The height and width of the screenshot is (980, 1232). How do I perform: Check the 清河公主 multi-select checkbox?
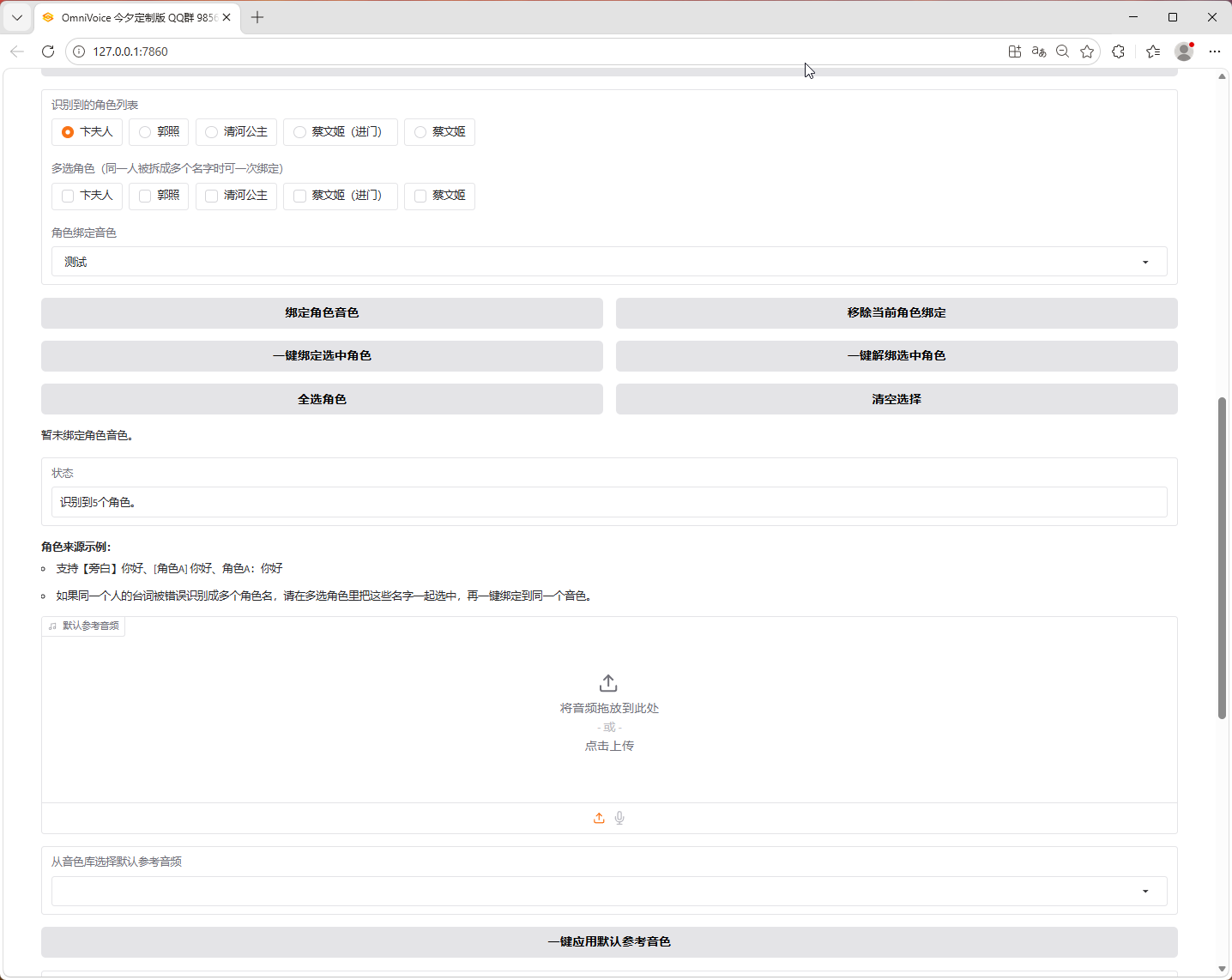212,197
